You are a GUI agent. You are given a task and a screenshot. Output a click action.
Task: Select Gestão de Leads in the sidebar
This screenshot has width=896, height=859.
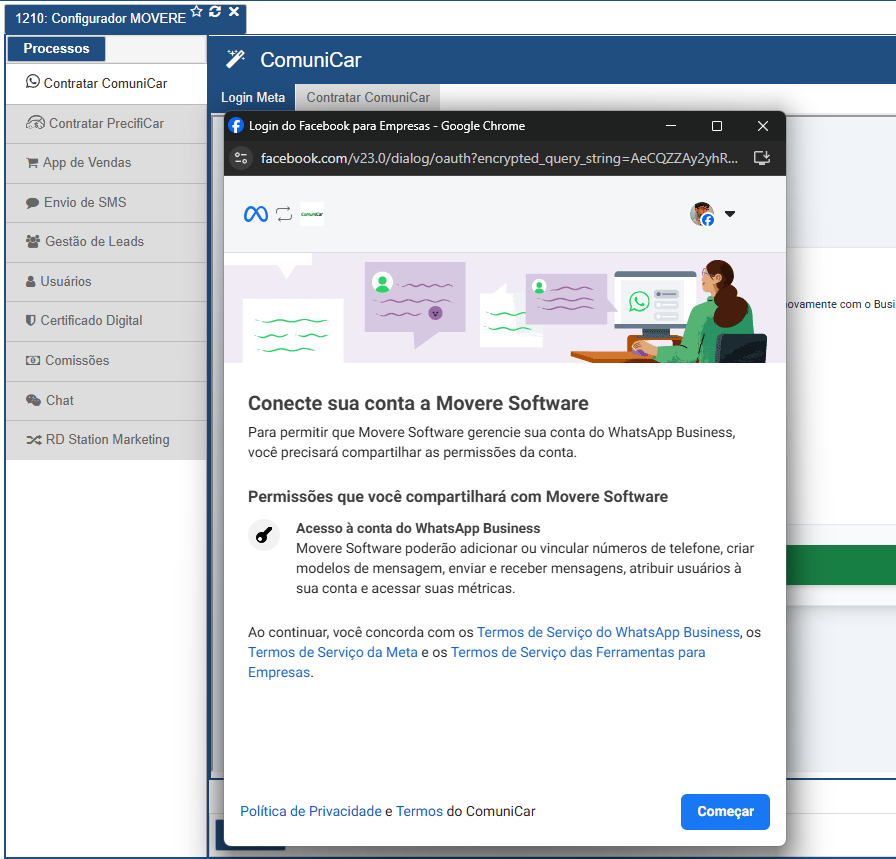pos(106,242)
